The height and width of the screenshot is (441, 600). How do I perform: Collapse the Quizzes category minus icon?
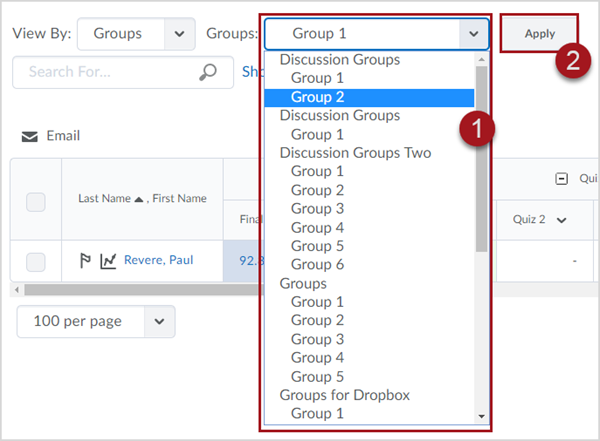[x=561, y=179]
